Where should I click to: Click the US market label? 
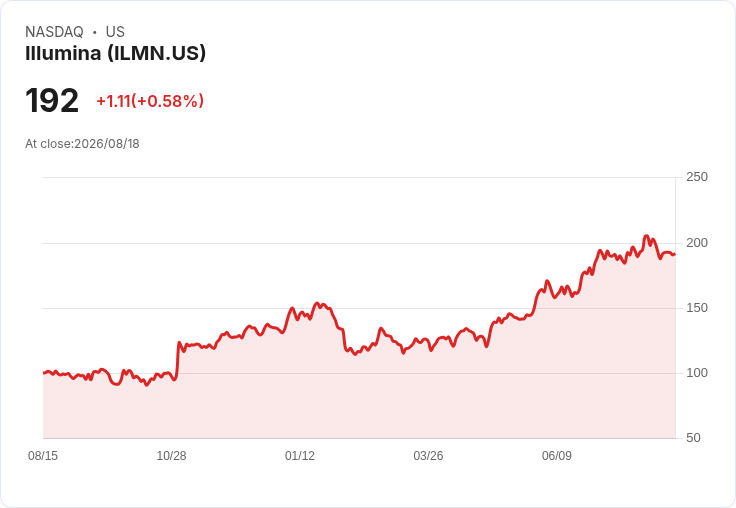(x=115, y=32)
